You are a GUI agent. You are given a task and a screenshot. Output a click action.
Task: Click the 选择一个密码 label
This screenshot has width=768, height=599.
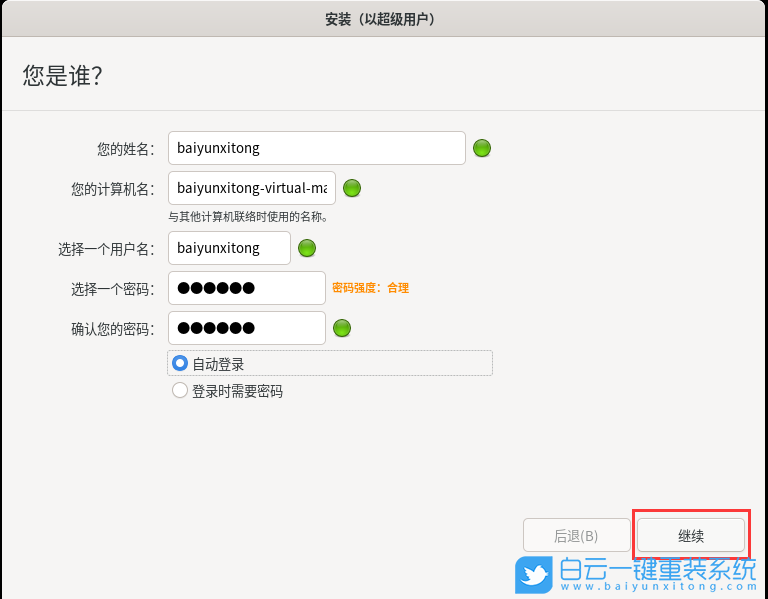(113, 289)
